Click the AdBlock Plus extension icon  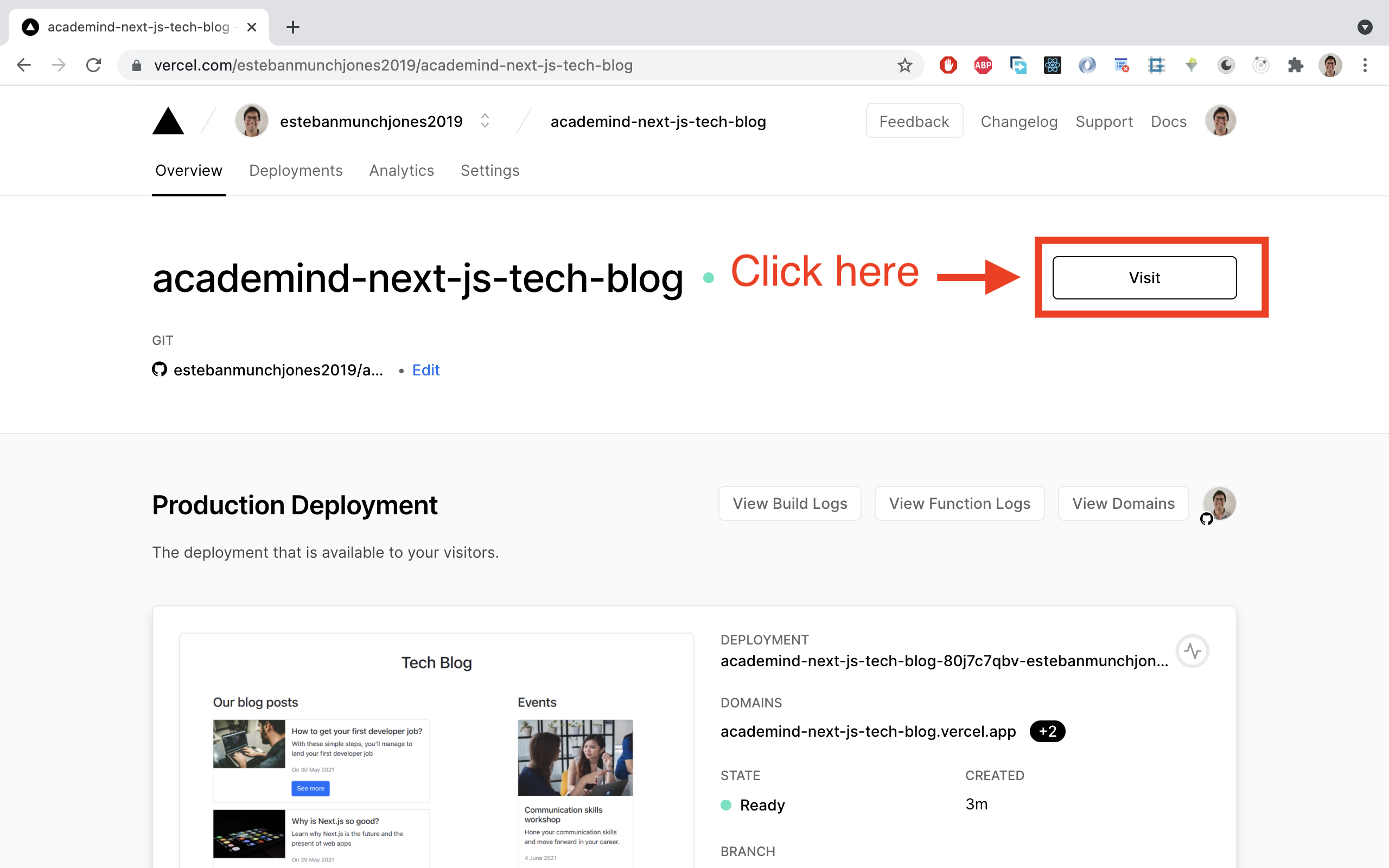click(x=983, y=65)
